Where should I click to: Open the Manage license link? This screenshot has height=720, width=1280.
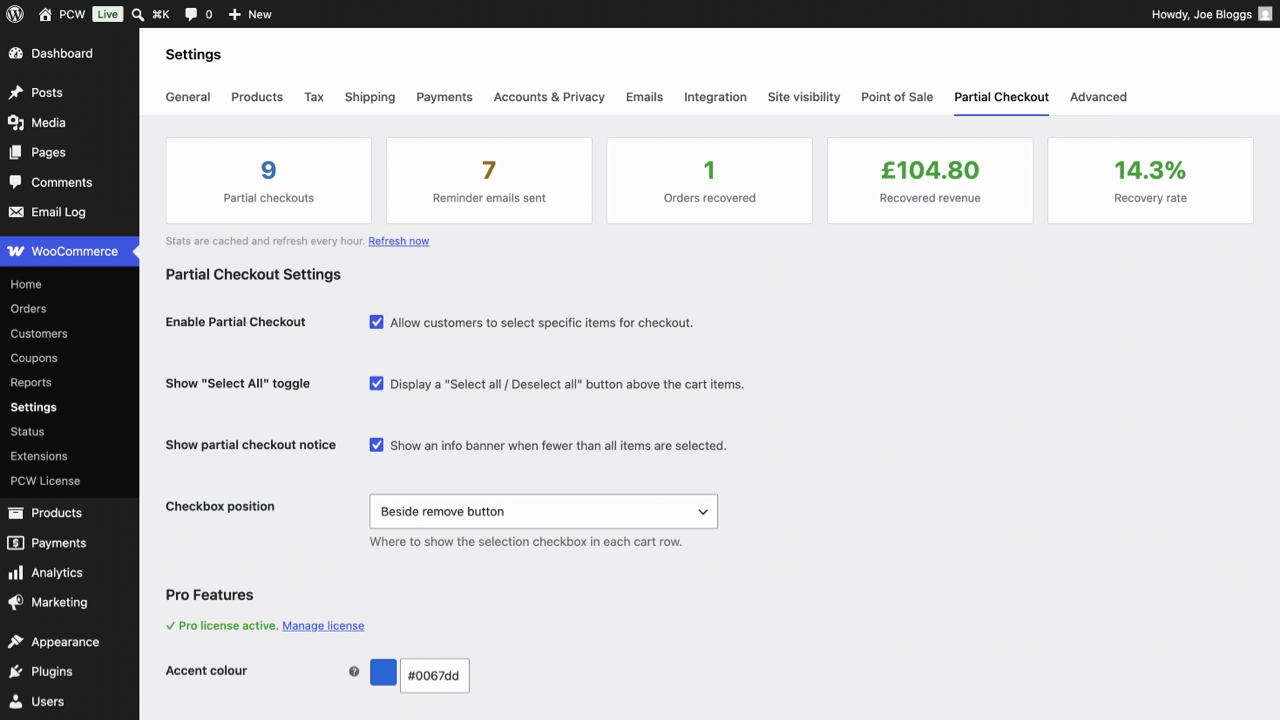coord(322,625)
